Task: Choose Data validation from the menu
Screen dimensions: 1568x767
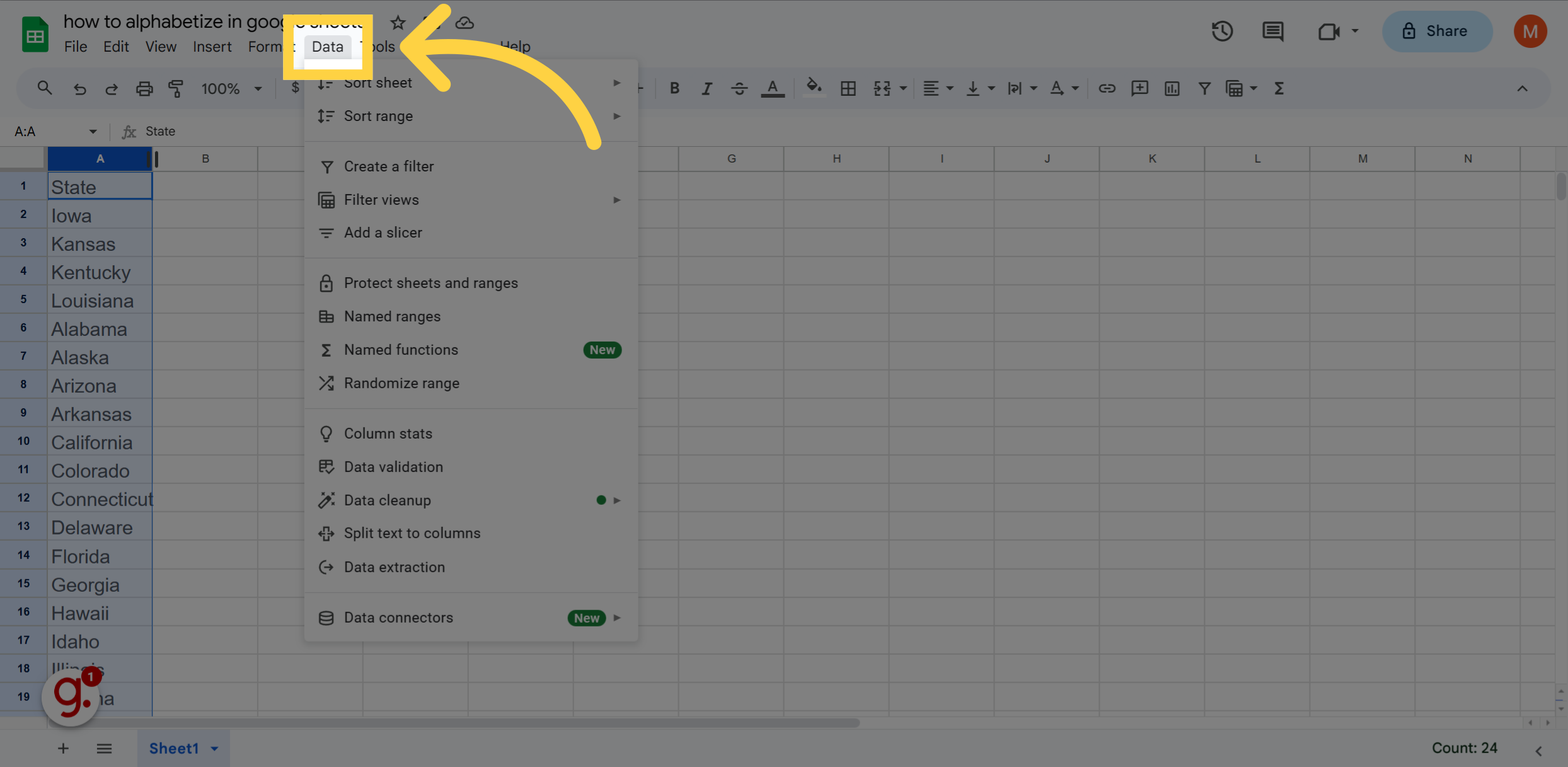Action: 393,467
